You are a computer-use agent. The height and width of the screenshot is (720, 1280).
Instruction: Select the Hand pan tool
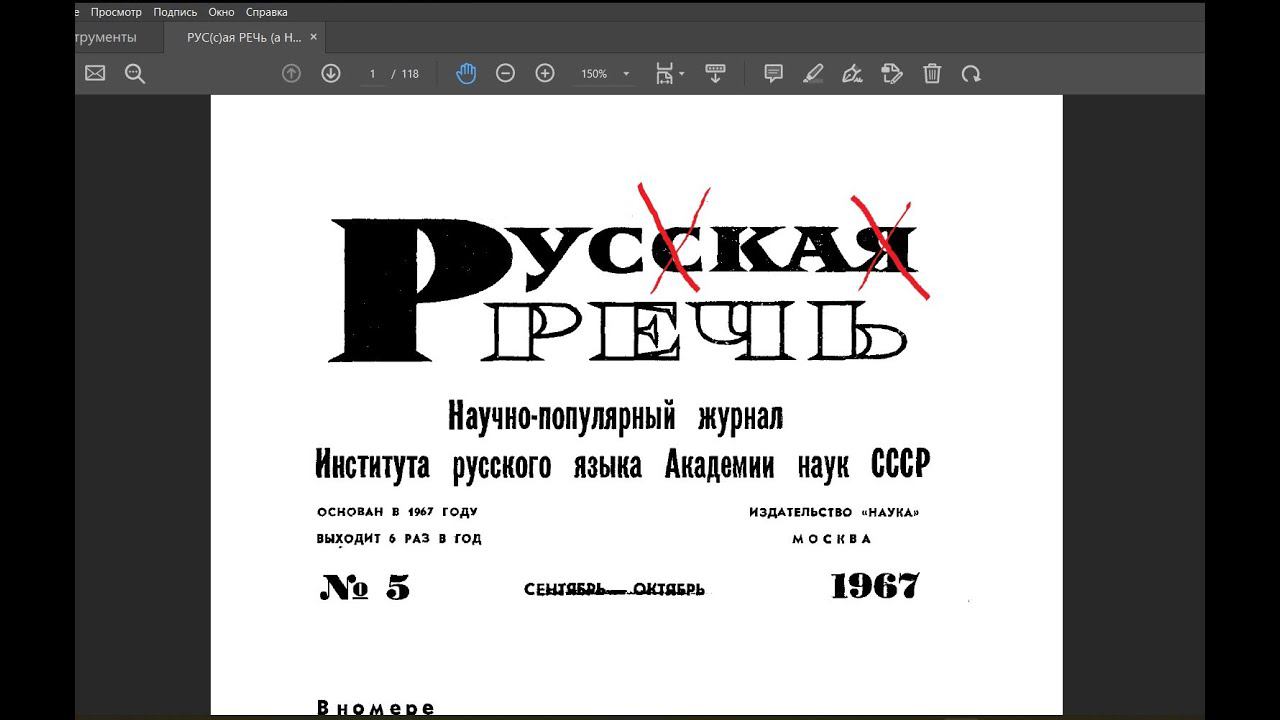click(466, 73)
